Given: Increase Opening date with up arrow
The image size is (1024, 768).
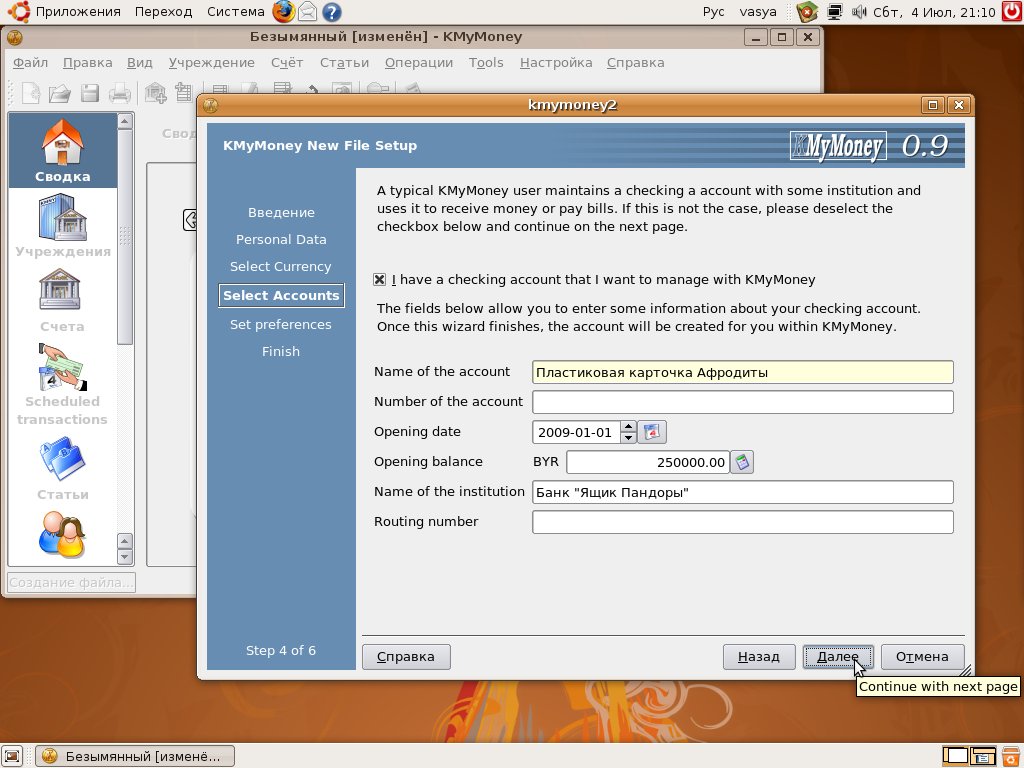Looking at the screenshot, I should pyautogui.click(x=628, y=427).
